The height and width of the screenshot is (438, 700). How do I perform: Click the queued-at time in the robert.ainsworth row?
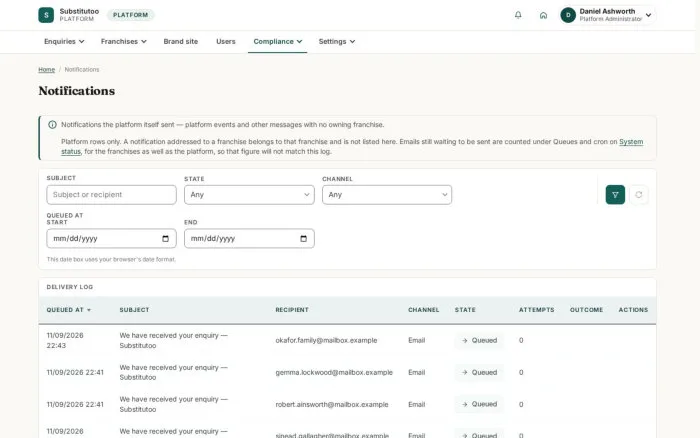(x=75, y=405)
